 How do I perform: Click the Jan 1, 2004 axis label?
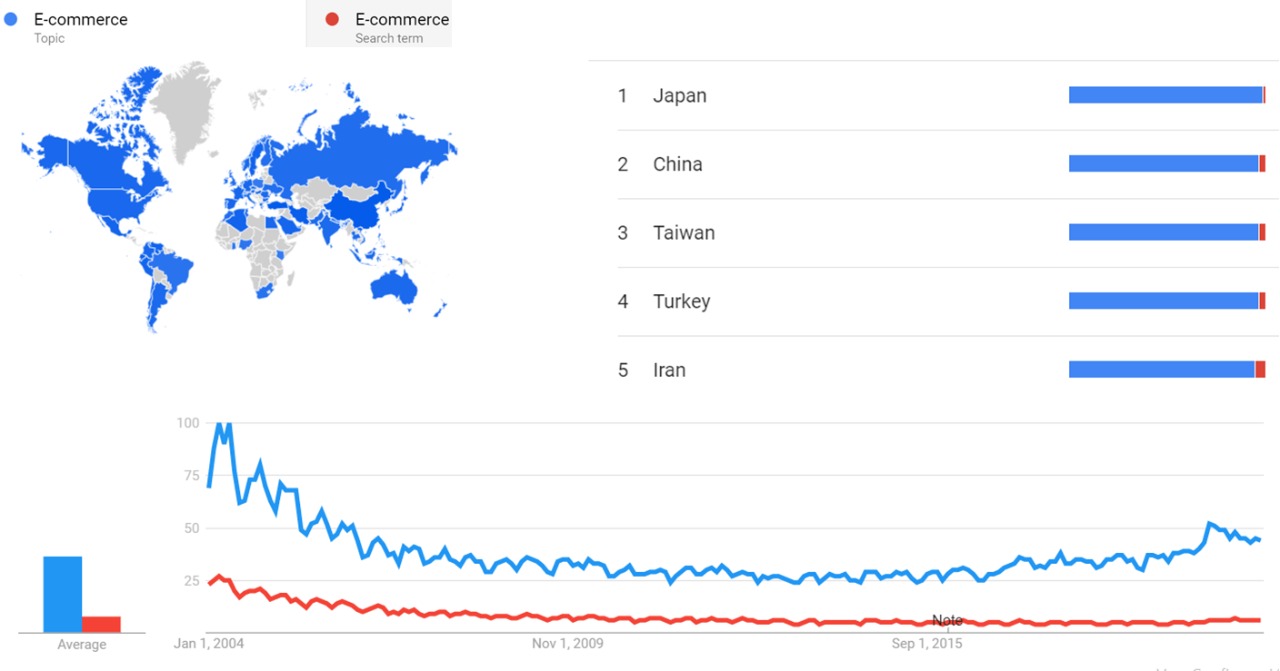click(x=209, y=643)
